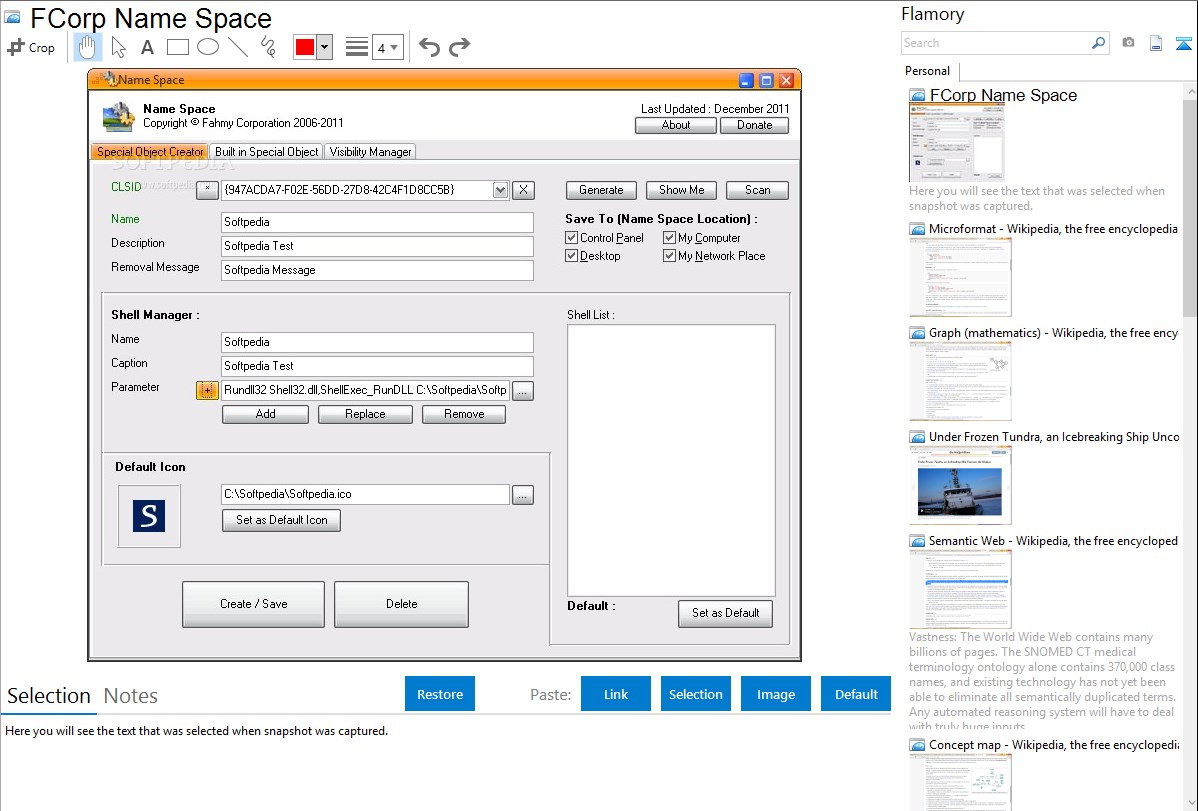Open the Personal tab
Viewport: 1198px width, 811px height.
pos(928,71)
